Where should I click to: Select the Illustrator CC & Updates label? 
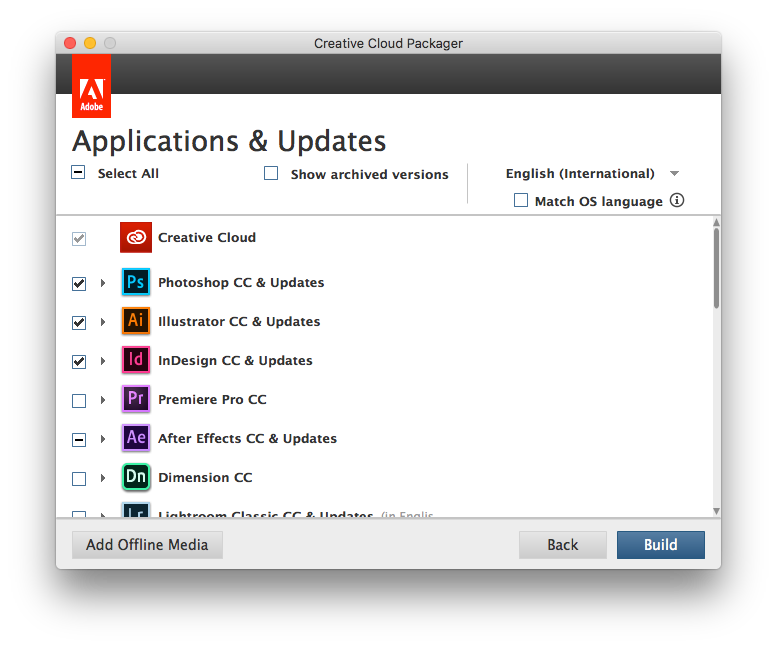[239, 322]
